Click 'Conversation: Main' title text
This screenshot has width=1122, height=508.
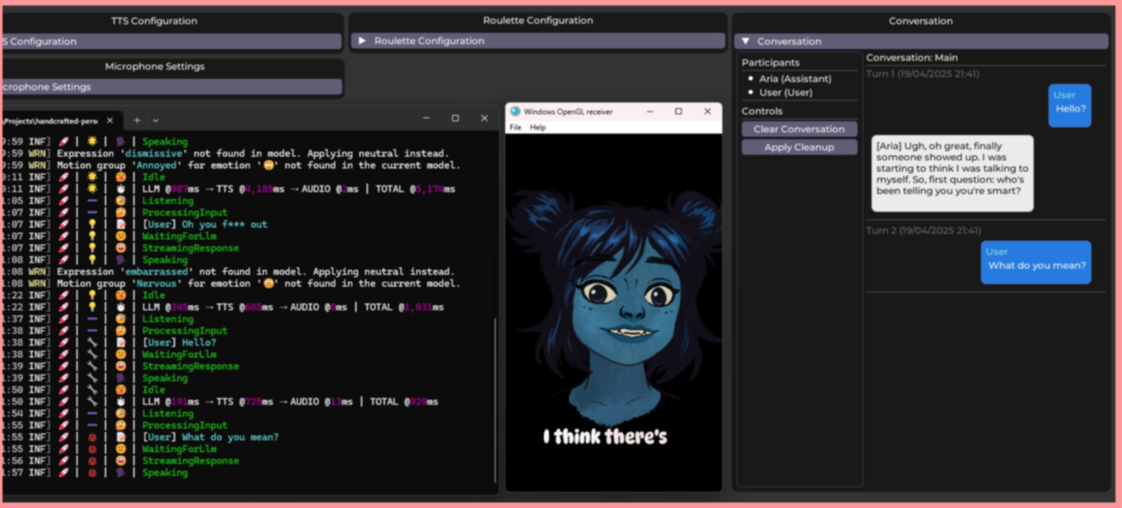(x=912, y=58)
